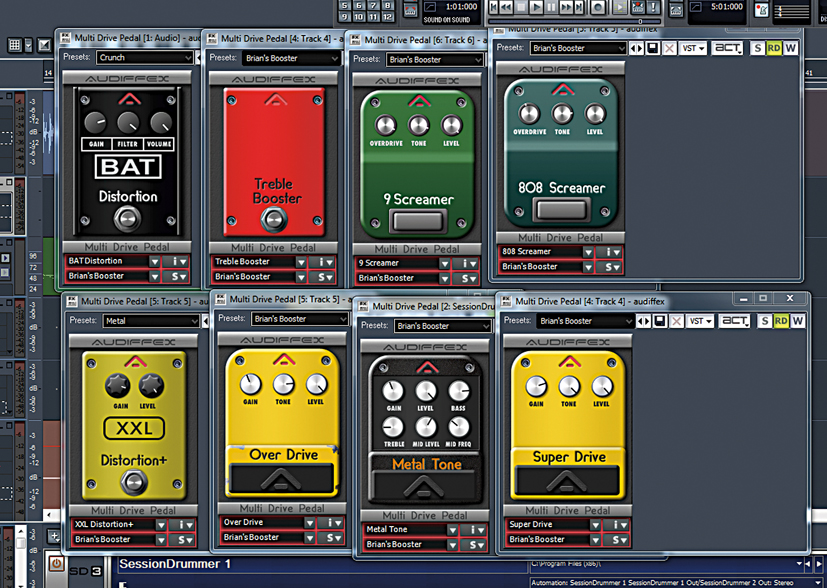Click the Gain knob on BAT Distortion pedal
The width and height of the screenshot is (827, 588).
[x=95, y=122]
